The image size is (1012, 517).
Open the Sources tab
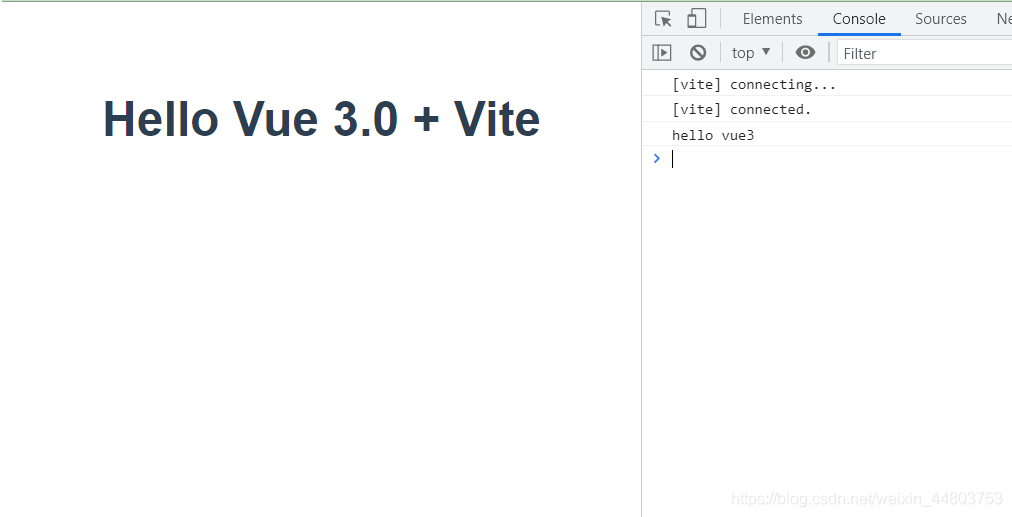[x=940, y=19]
